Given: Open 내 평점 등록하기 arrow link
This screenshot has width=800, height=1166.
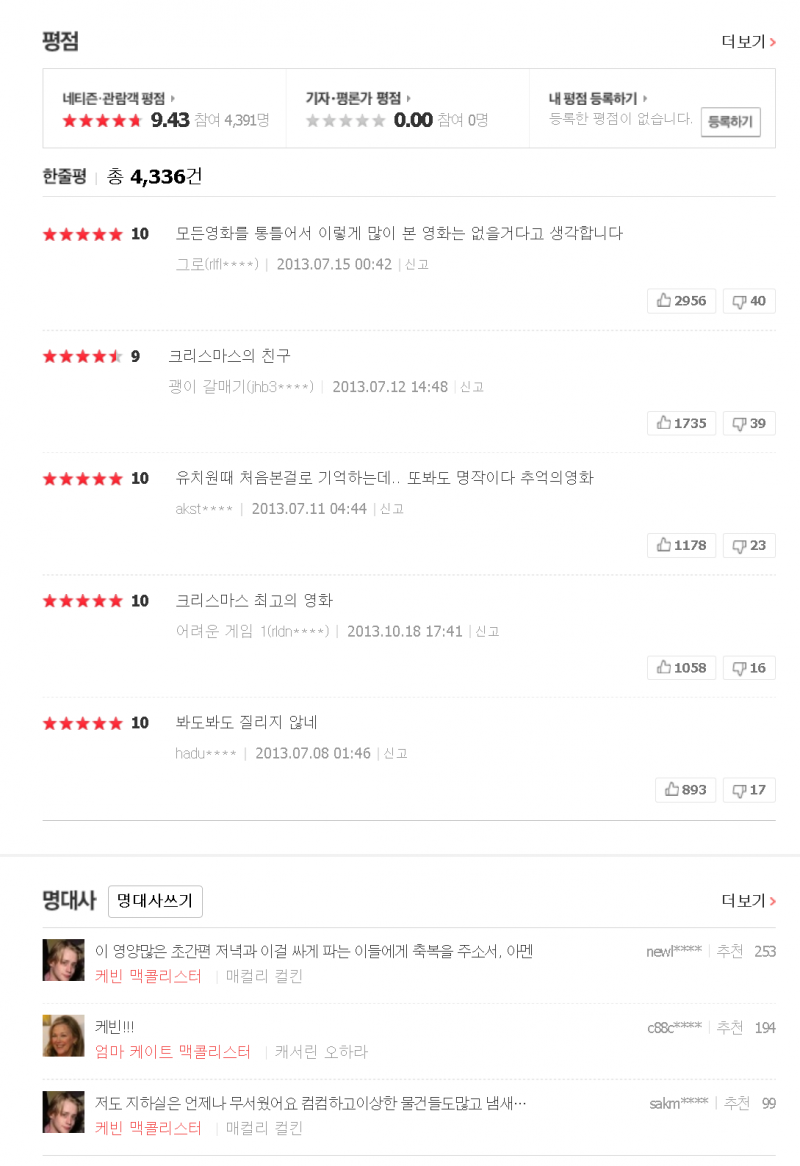Looking at the screenshot, I should (598, 98).
